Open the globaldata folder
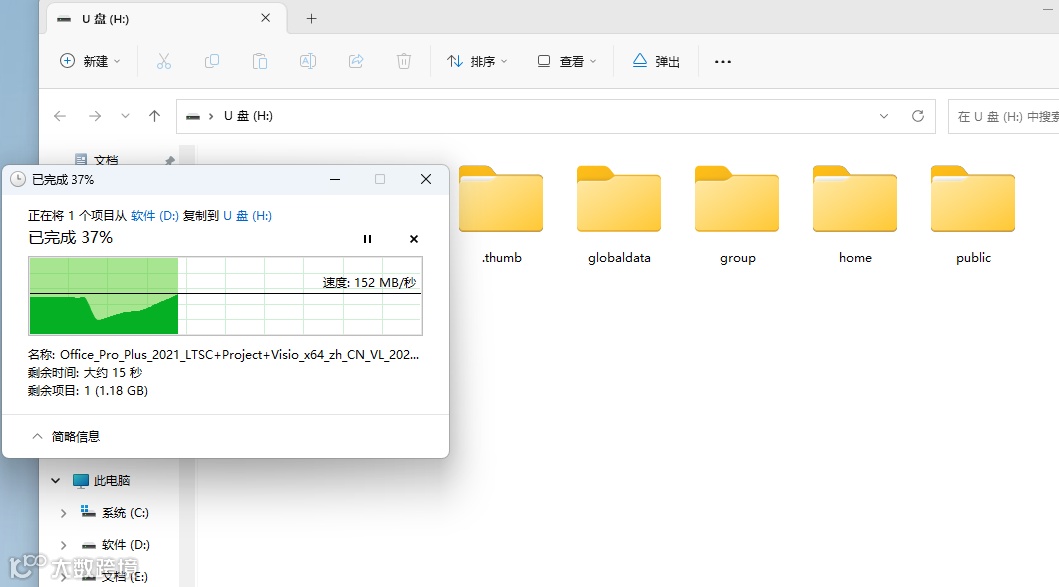This screenshot has width=1059, height=587. tap(619, 215)
